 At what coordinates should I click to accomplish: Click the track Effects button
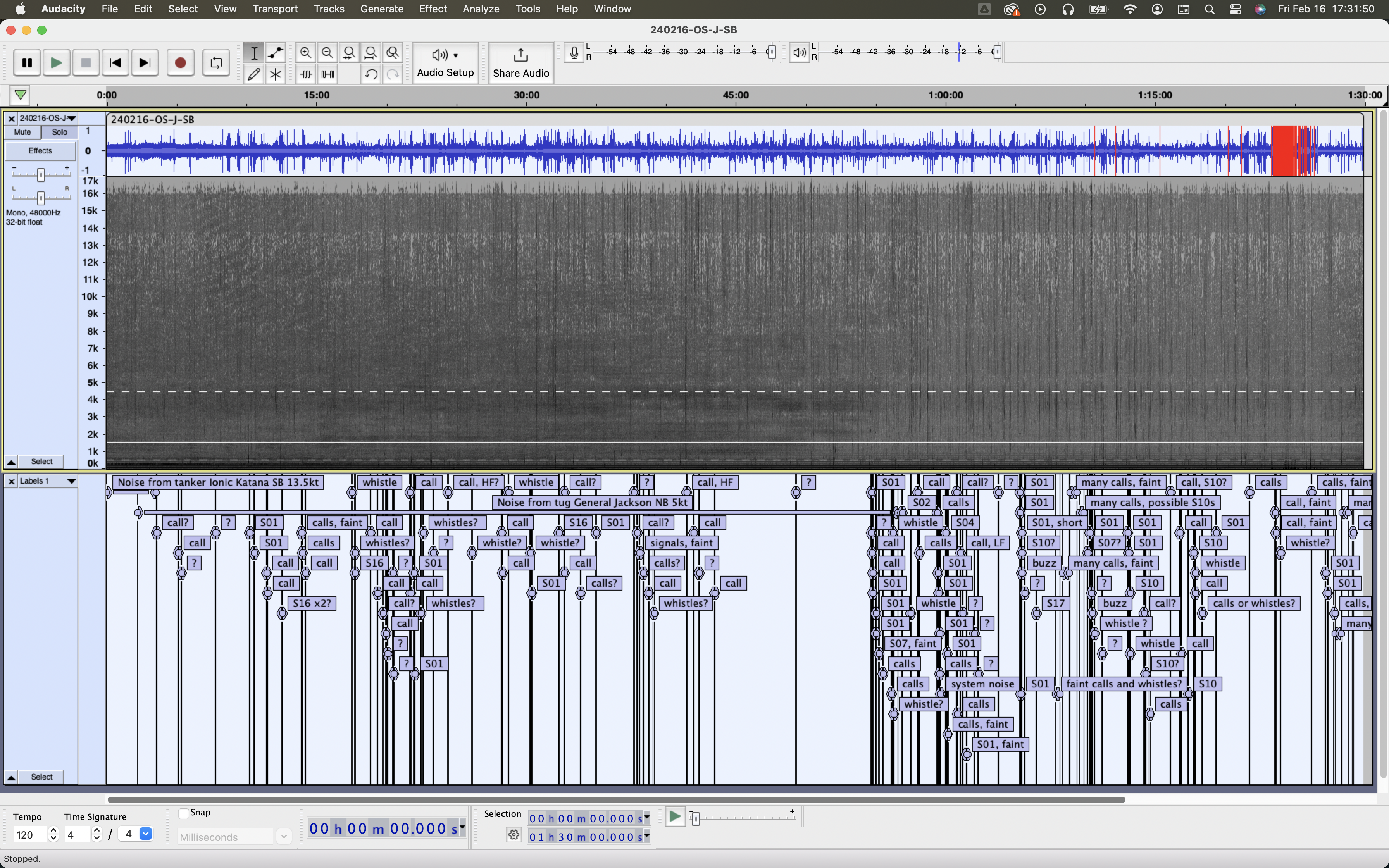pos(40,150)
